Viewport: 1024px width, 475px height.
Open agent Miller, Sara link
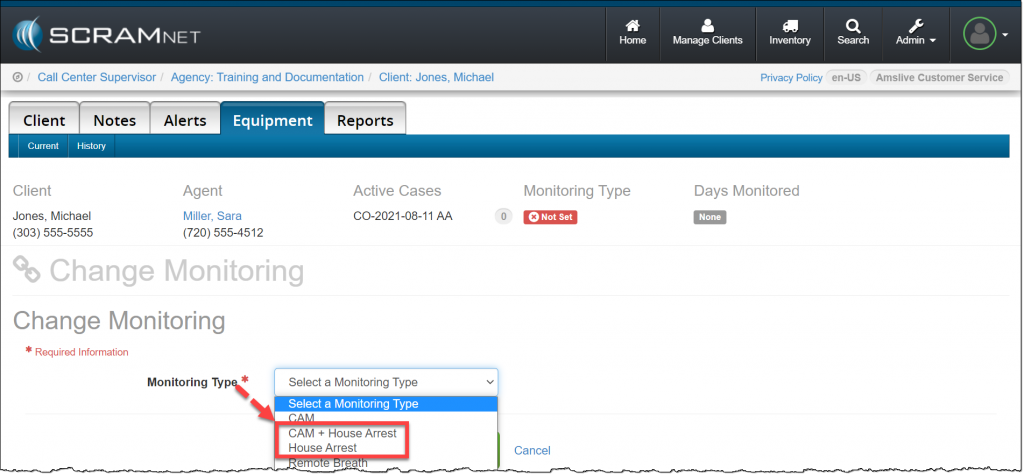click(x=212, y=216)
